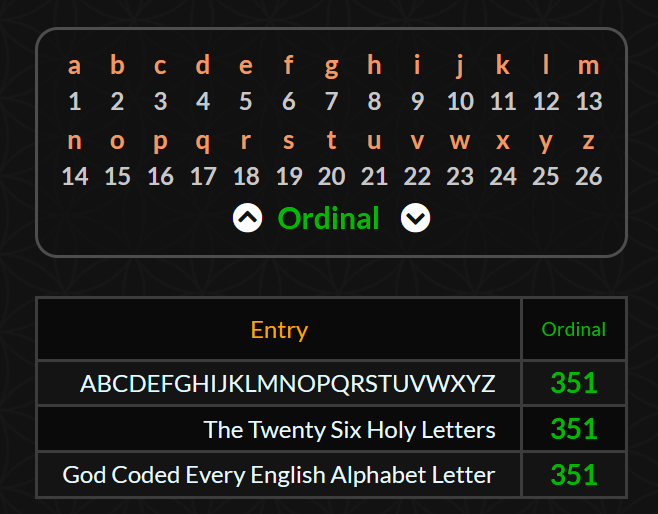
Task: Click letter z in cipher chart
Action: pyautogui.click(x=589, y=141)
